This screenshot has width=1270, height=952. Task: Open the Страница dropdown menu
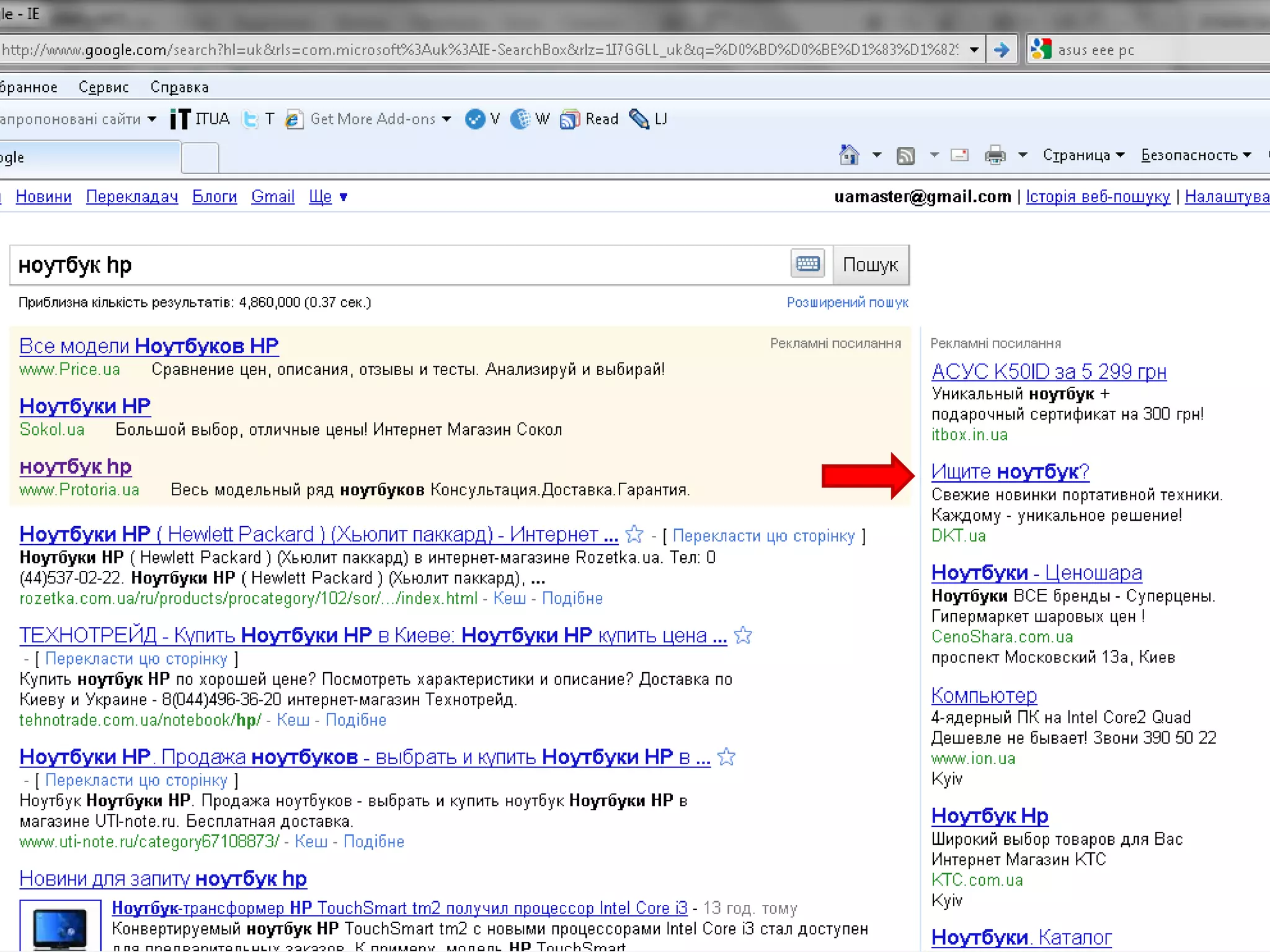[1083, 155]
